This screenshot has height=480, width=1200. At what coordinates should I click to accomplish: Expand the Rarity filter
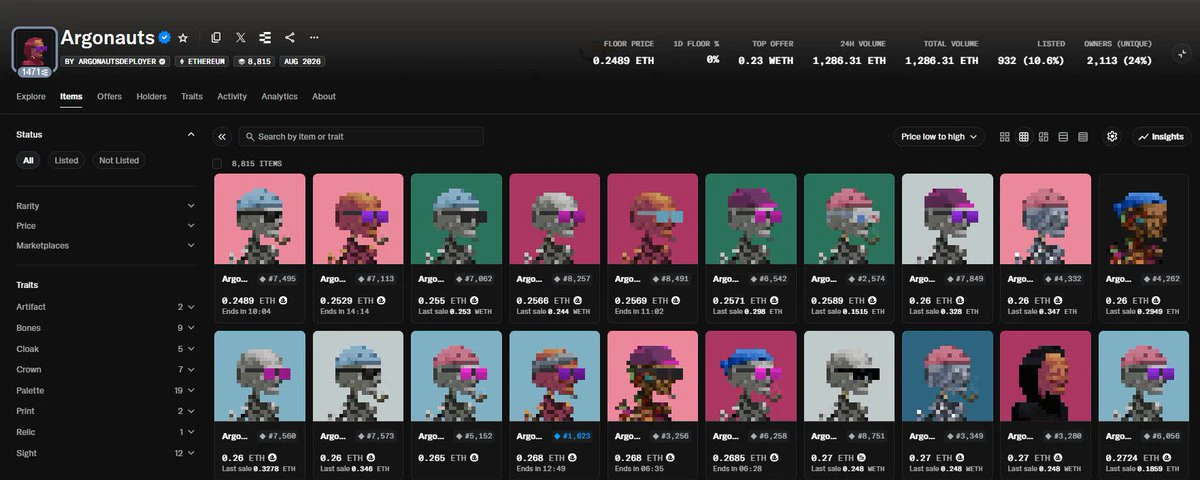click(x=105, y=206)
